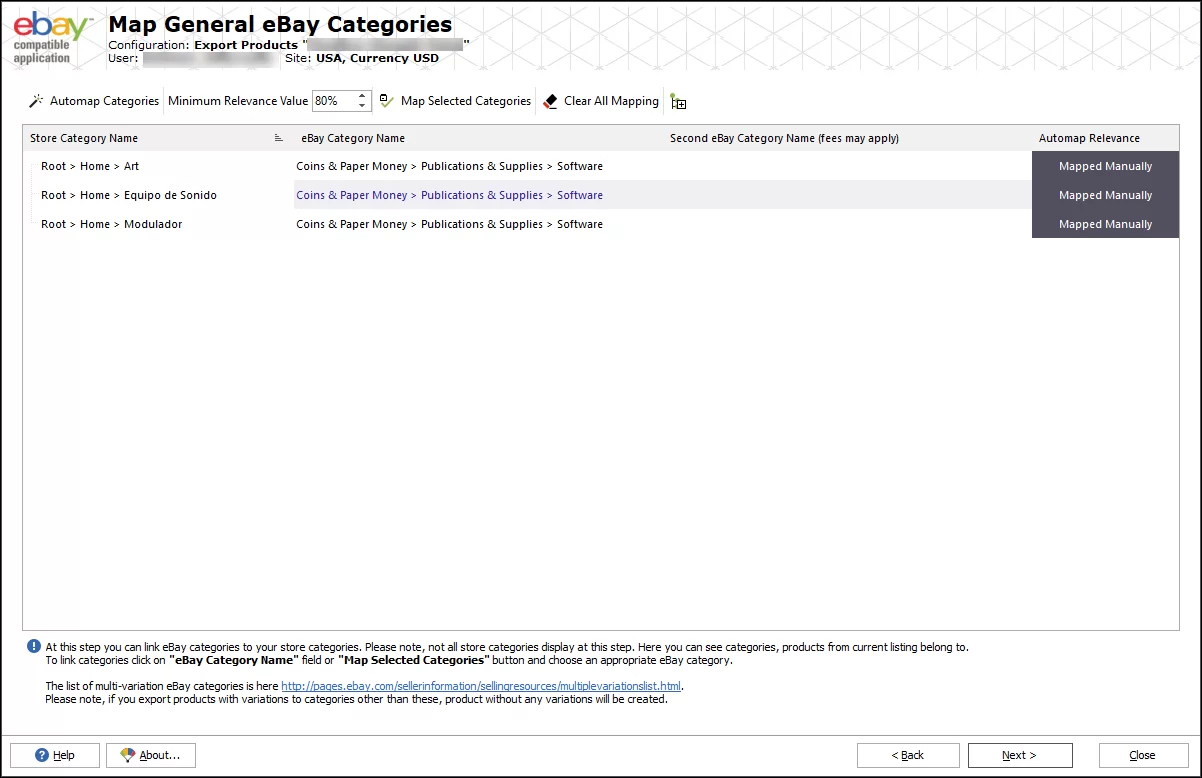Decrease the Minimum Relevance Value with down arrow
The height and width of the screenshot is (778, 1202).
(x=362, y=106)
